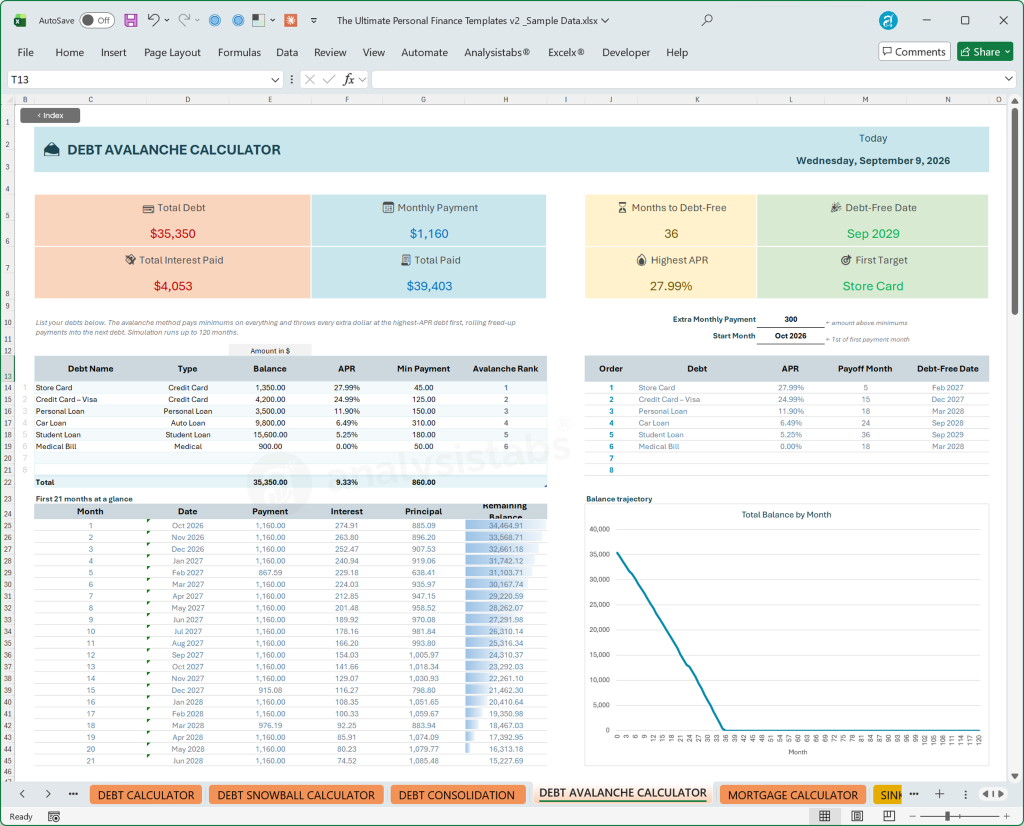Switch to the Insert ribbon tab
This screenshot has width=1024, height=826.
(x=114, y=52)
